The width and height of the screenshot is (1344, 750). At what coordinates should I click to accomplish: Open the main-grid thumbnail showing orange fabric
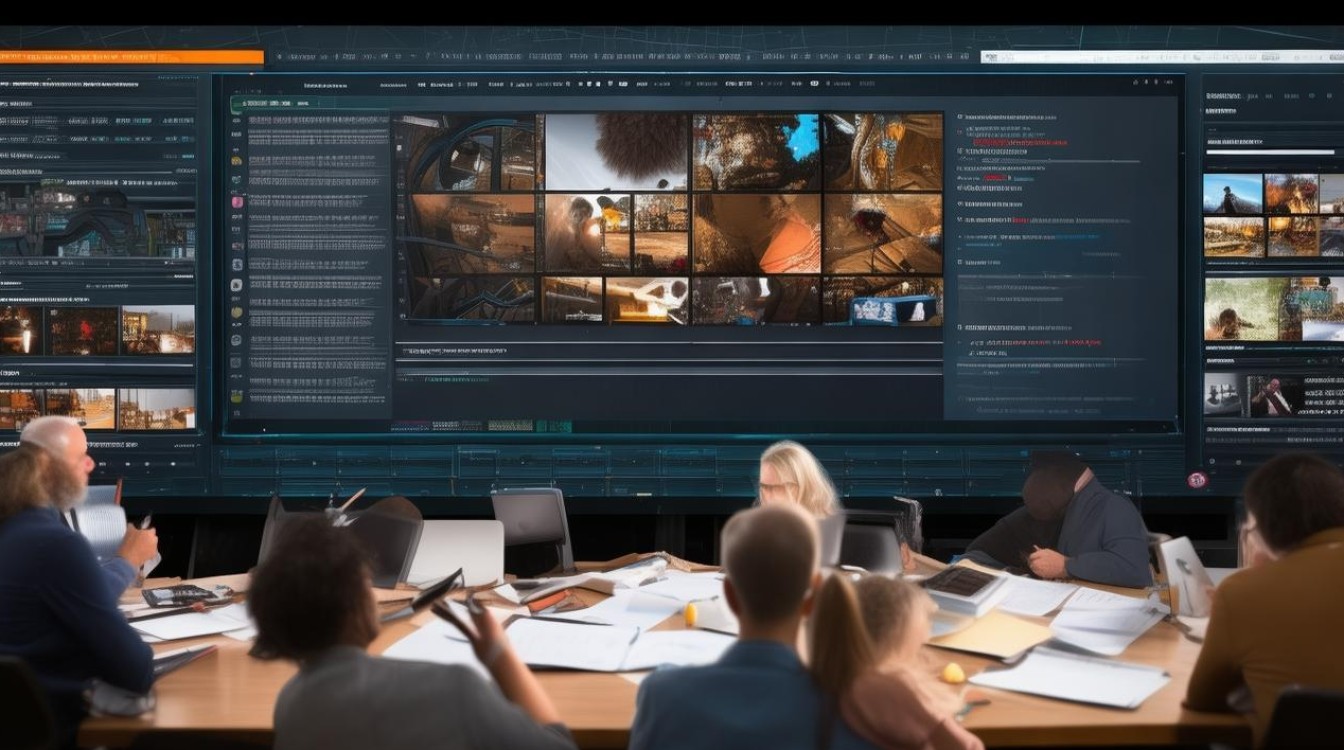point(757,233)
